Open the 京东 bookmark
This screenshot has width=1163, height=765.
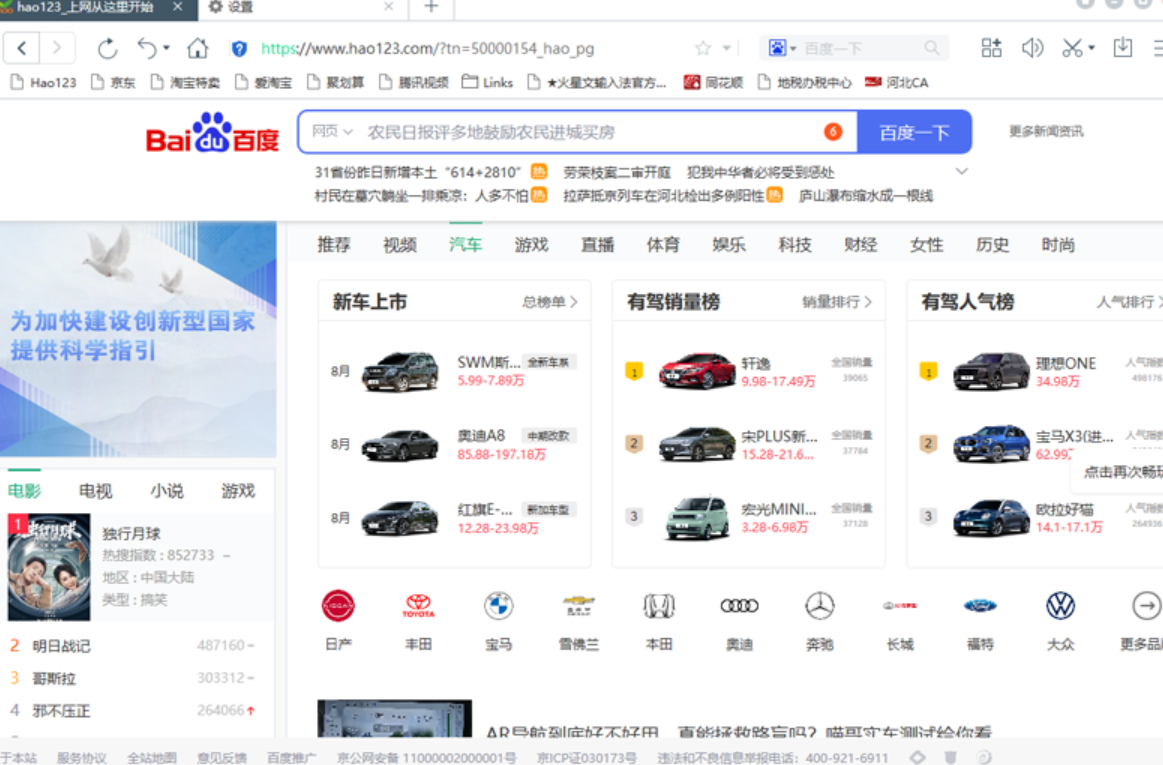[x=113, y=82]
